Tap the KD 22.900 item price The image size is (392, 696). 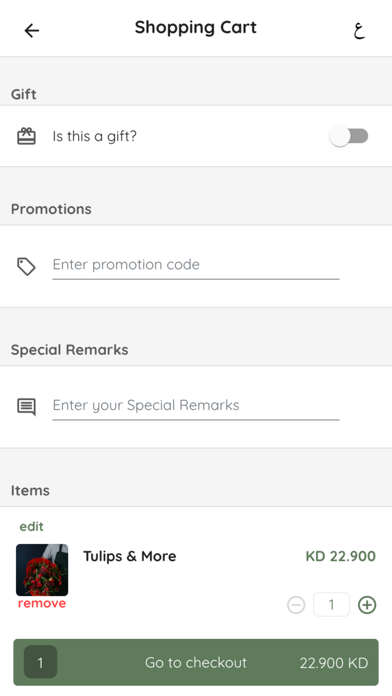pyautogui.click(x=341, y=556)
